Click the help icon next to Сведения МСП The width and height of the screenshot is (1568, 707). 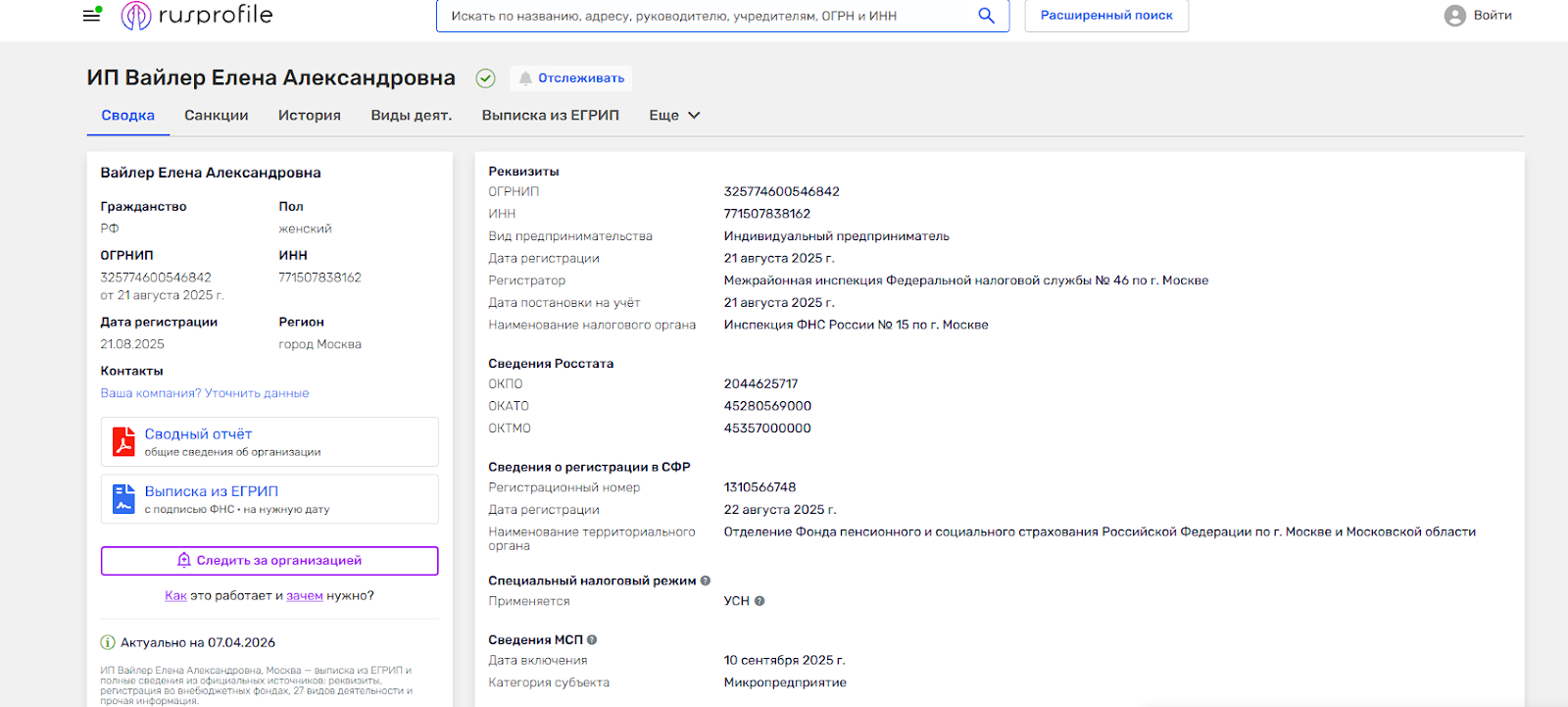pos(592,639)
